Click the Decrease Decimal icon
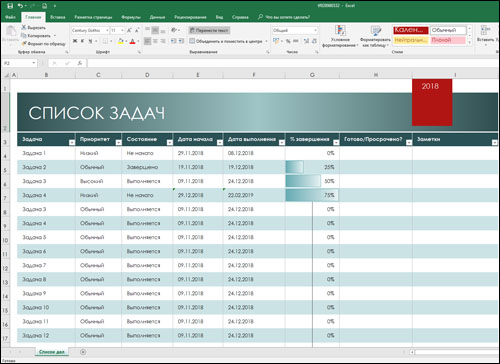This screenshot has width=500, height=364. [x=314, y=41]
